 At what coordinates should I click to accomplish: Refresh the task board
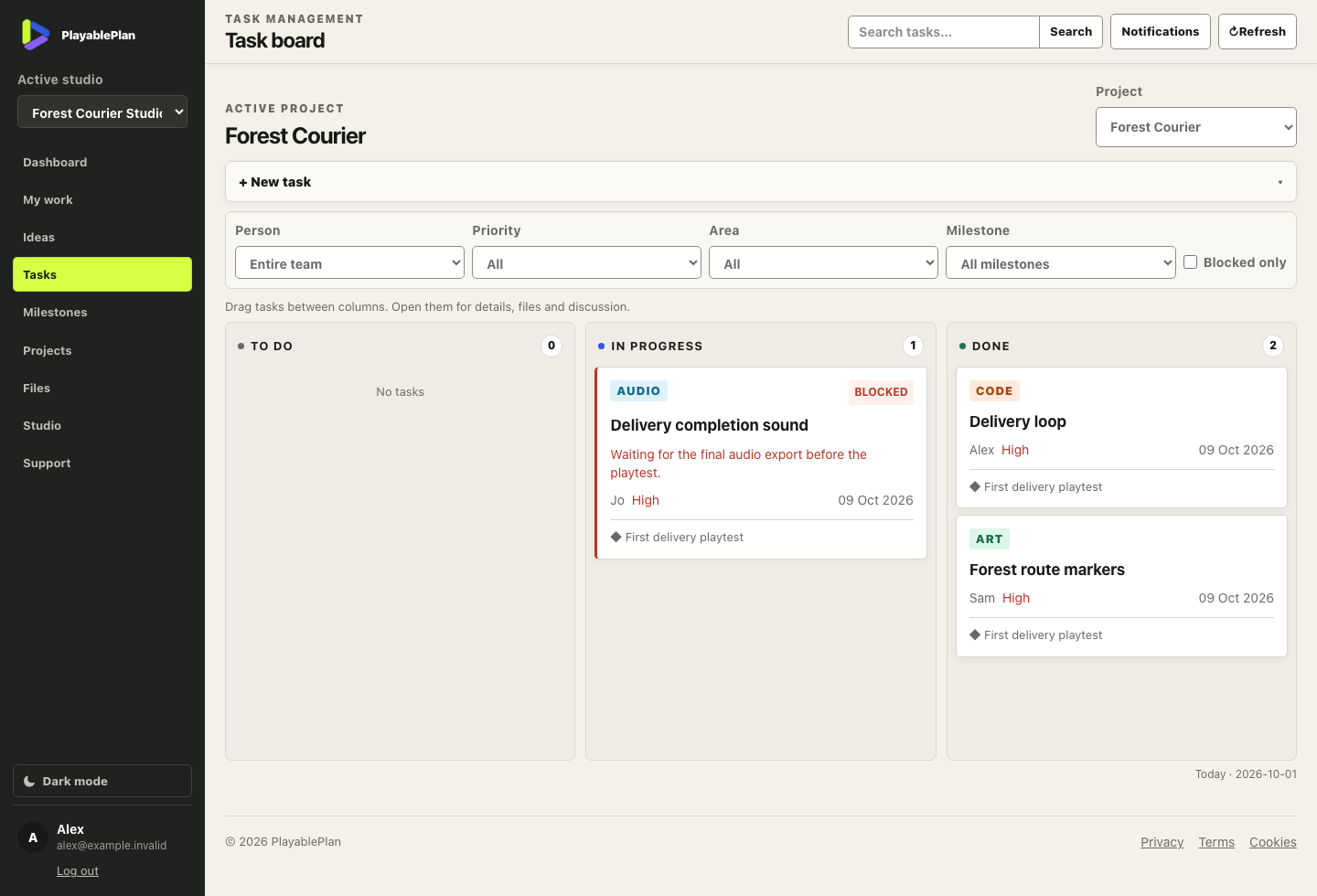(1257, 31)
